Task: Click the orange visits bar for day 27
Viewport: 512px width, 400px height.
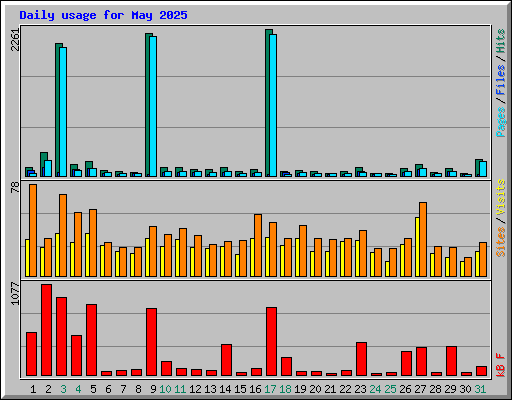Action: tap(423, 239)
